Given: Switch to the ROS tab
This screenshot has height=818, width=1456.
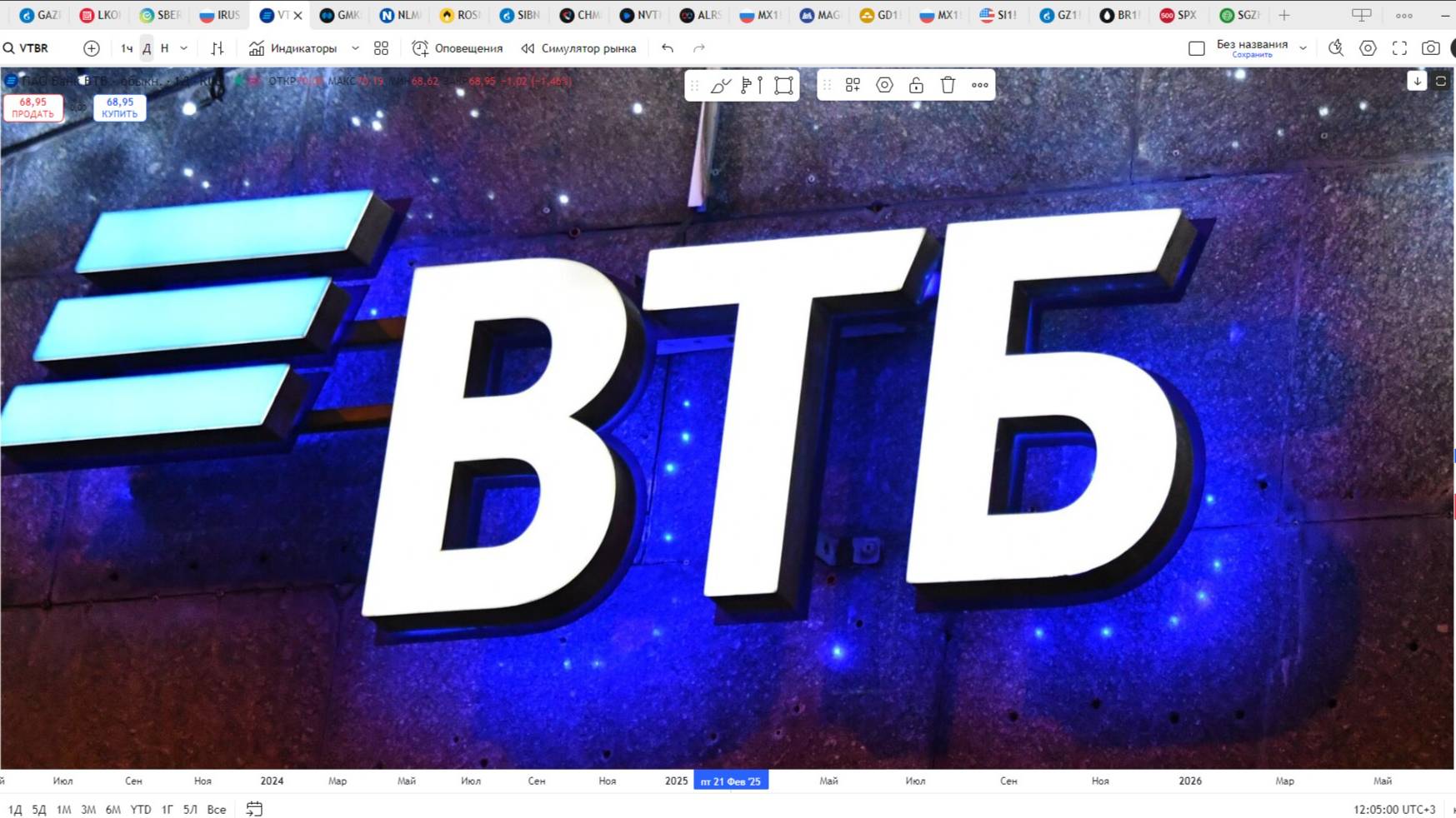Looking at the screenshot, I should 460,15.
